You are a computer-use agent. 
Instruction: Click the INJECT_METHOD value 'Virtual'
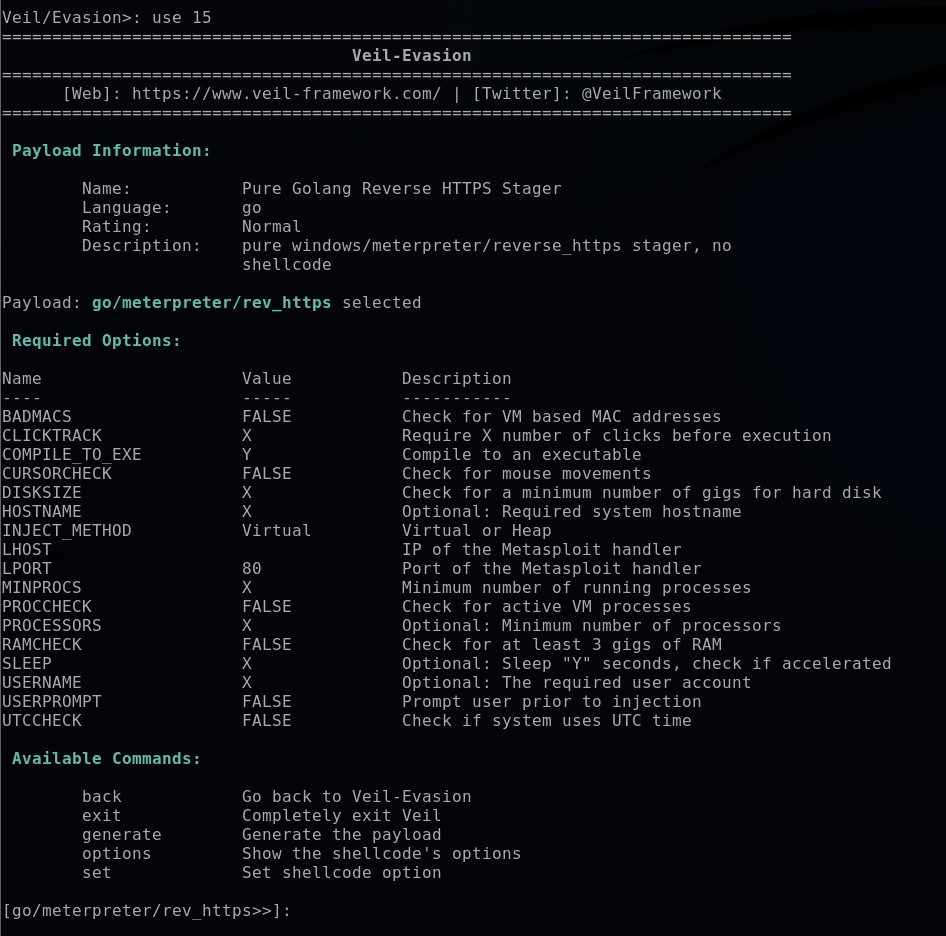coord(276,530)
